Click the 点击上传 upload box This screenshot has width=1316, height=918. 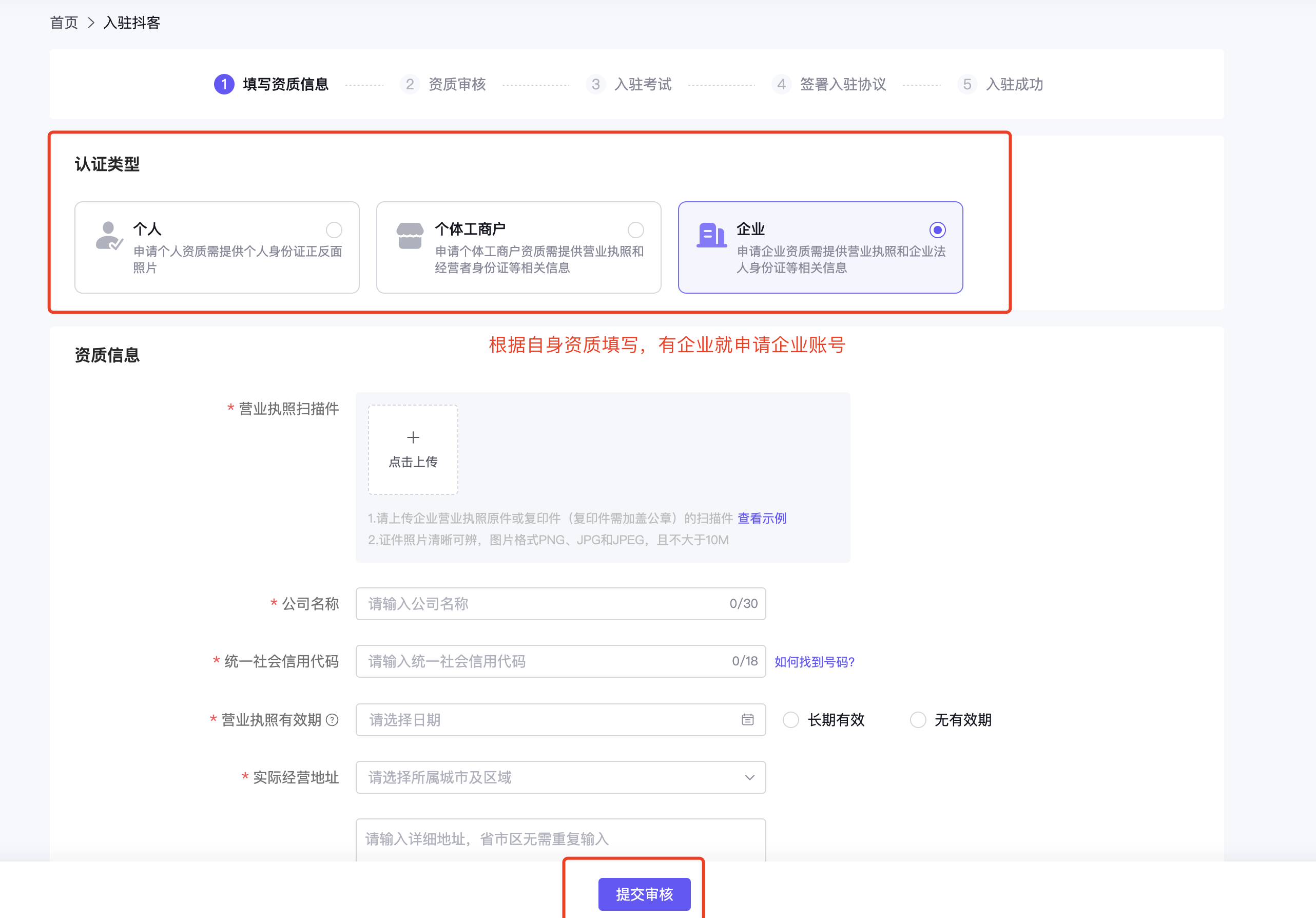coord(413,450)
